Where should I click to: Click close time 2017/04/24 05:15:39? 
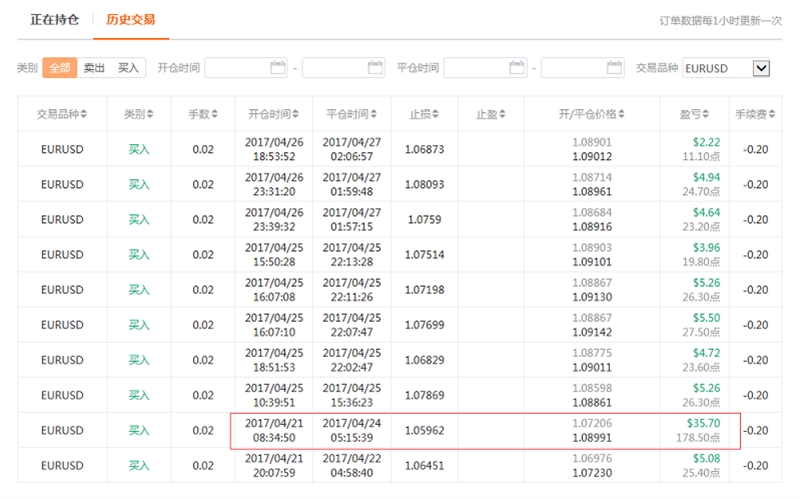coord(352,431)
